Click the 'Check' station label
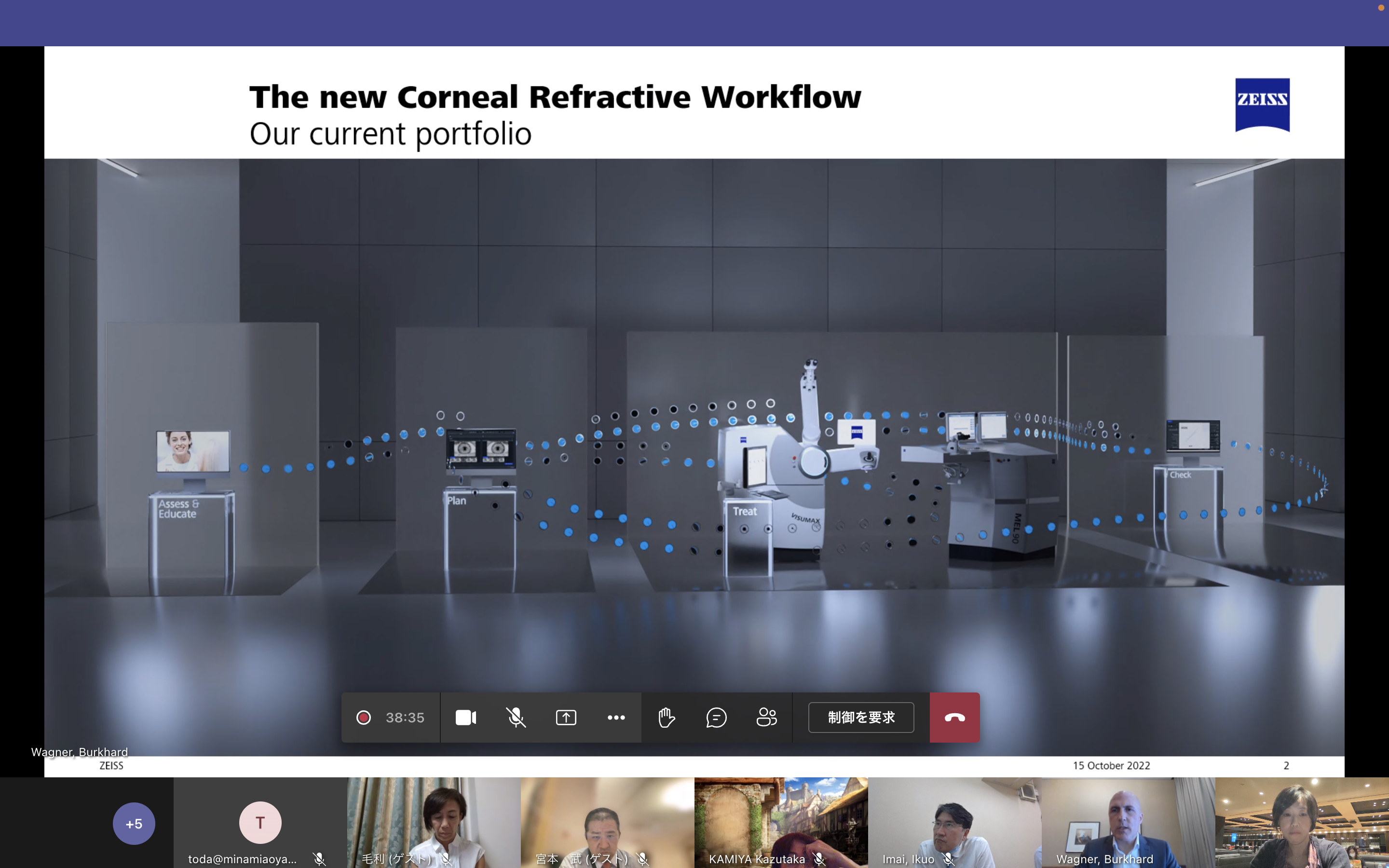 [x=1180, y=475]
